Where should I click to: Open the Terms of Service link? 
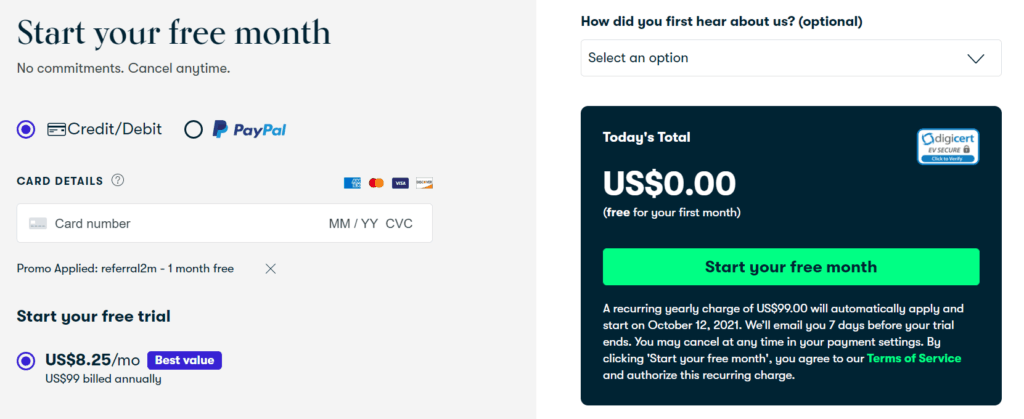click(x=914, y=358)
